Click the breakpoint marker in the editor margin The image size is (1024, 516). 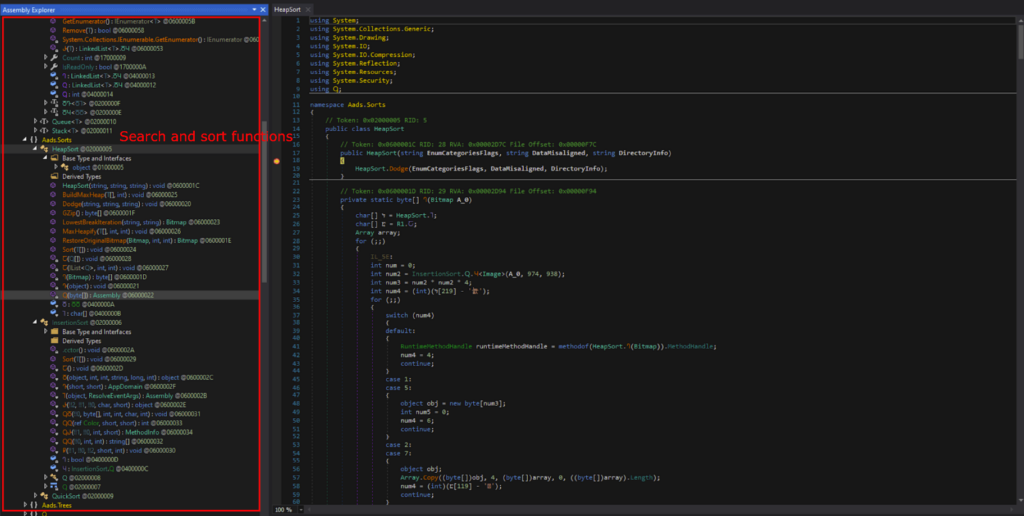(x=276, y=160)
